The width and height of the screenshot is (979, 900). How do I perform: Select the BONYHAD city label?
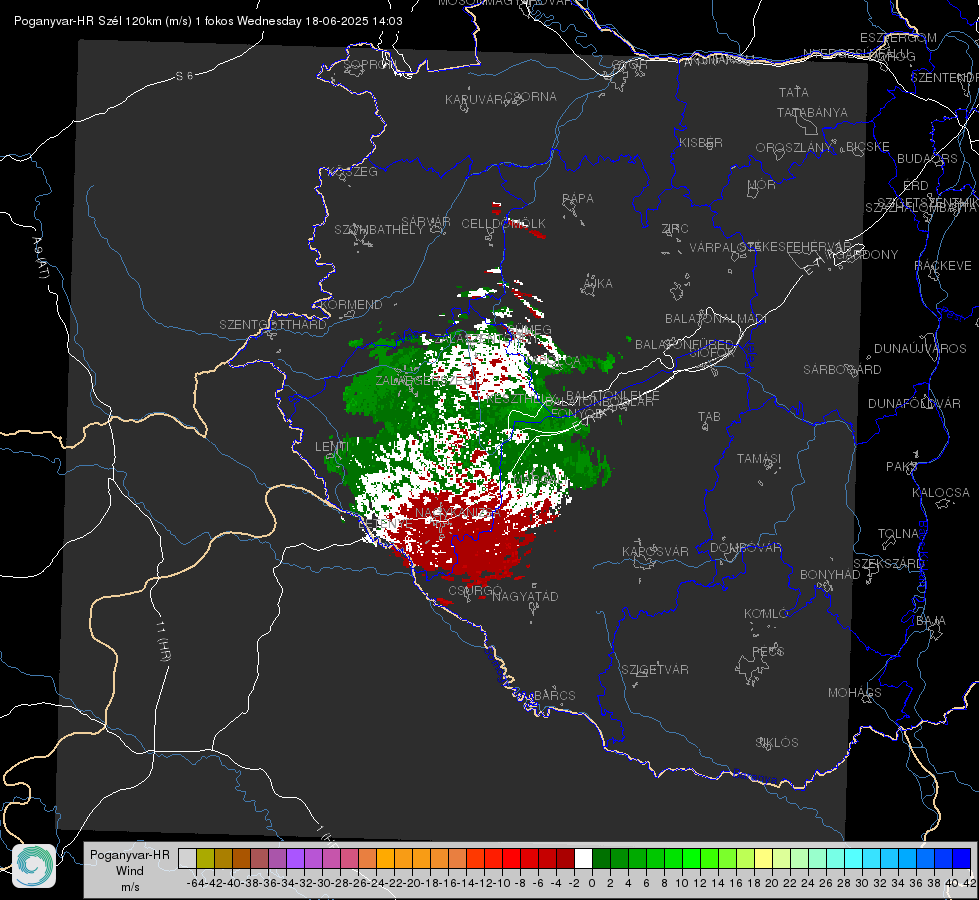[830, 574]
